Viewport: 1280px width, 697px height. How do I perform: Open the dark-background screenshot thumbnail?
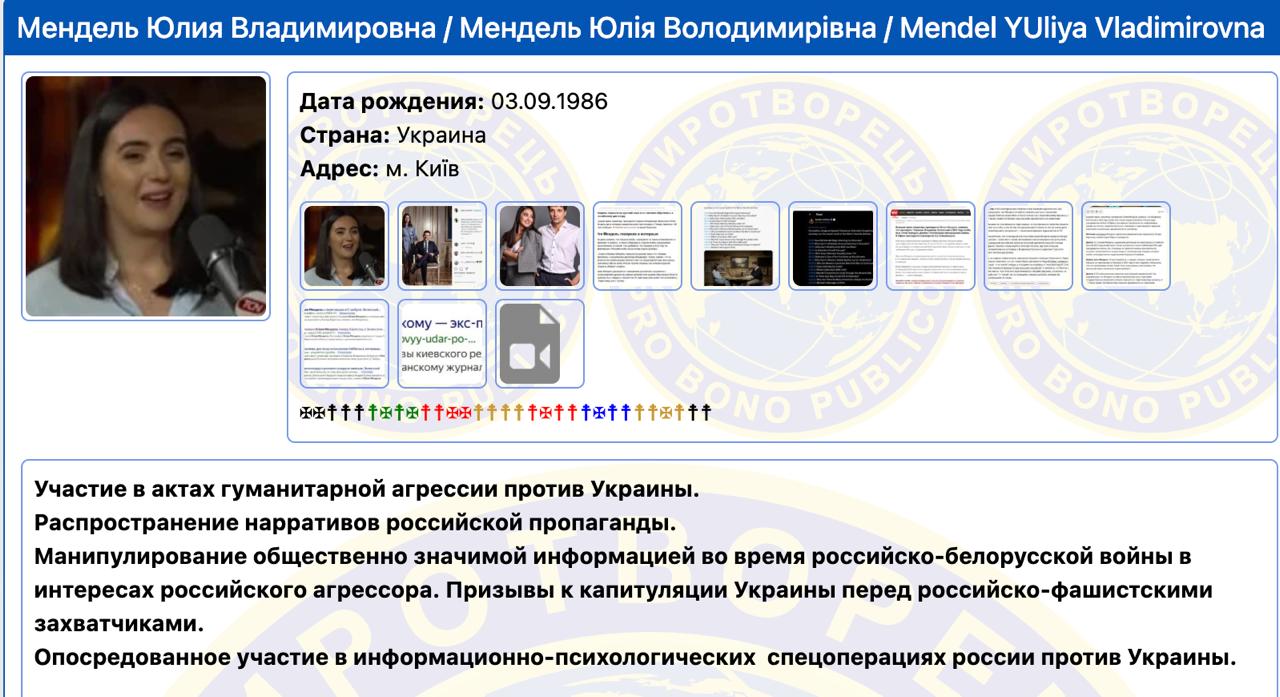pyautogui.click(x=833, y=246)
